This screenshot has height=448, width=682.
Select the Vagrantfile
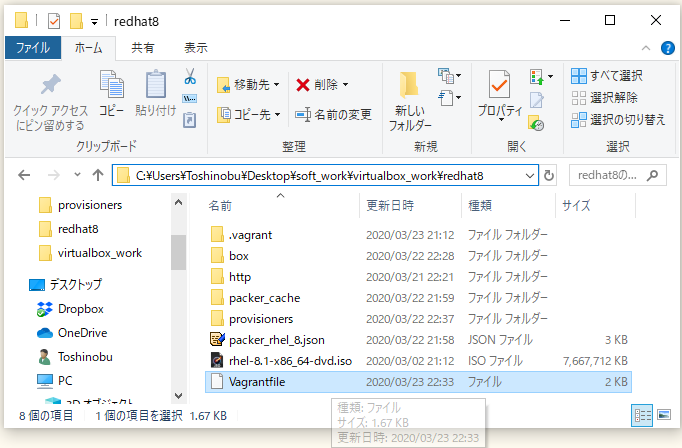[418, 382]
